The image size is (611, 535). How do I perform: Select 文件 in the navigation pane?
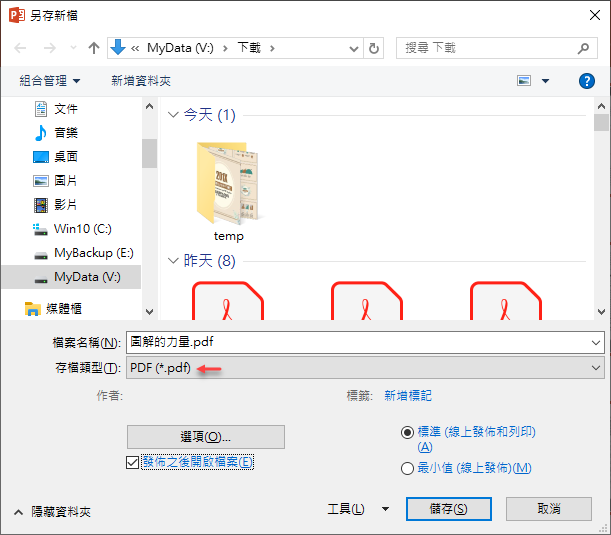[66, 109]
